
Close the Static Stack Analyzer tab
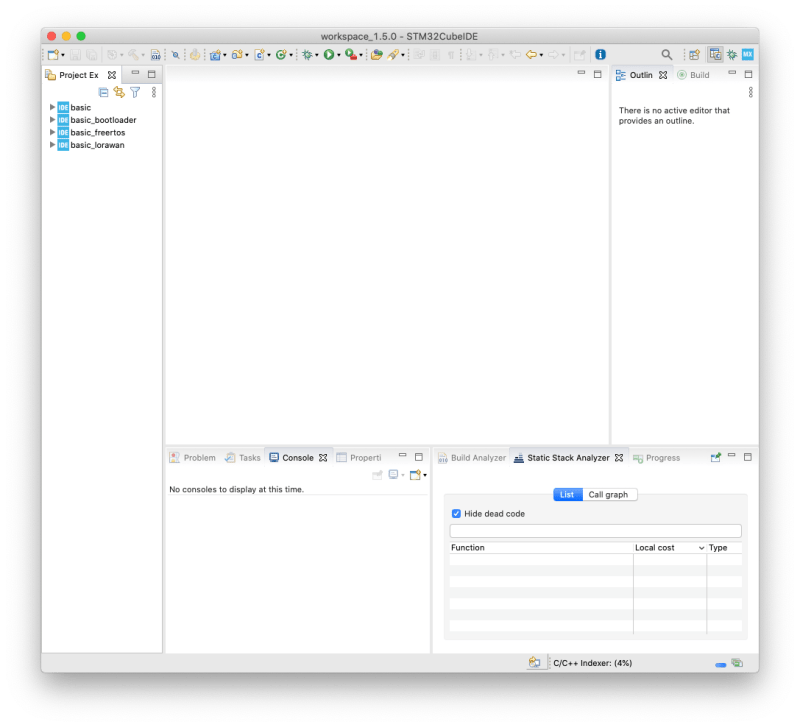coord(619,458)
